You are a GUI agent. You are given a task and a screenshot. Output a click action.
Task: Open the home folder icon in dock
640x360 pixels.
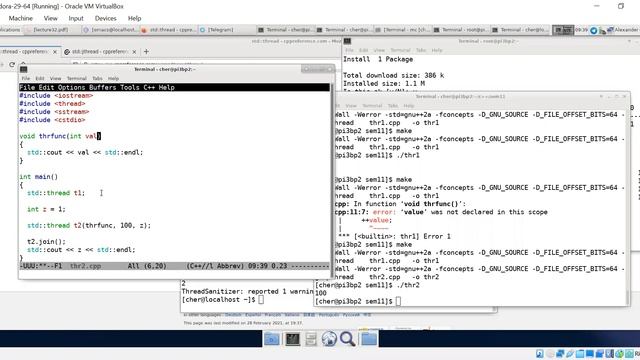pos(369,339)
